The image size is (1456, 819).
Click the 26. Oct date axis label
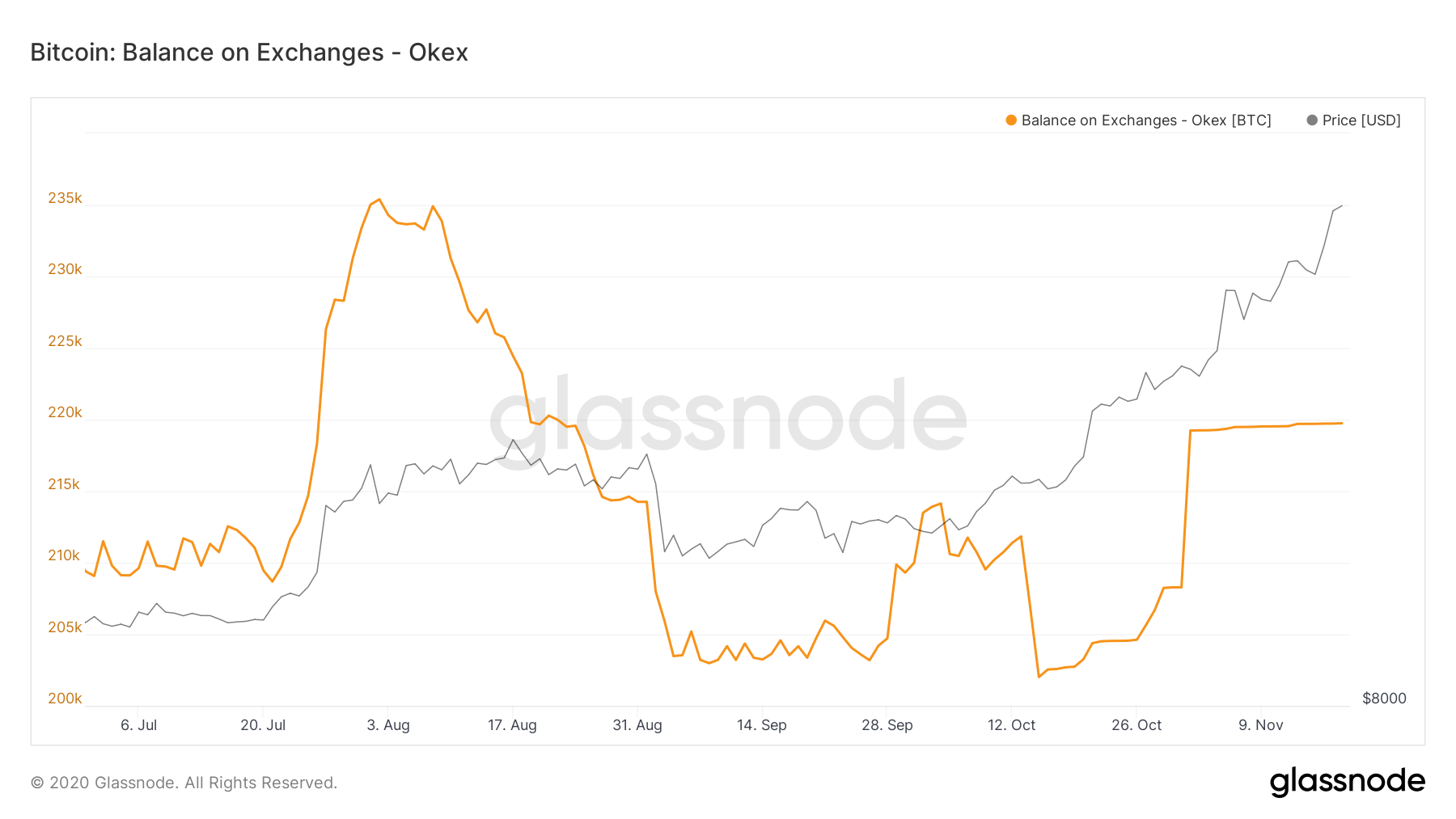coord(1136,725)
